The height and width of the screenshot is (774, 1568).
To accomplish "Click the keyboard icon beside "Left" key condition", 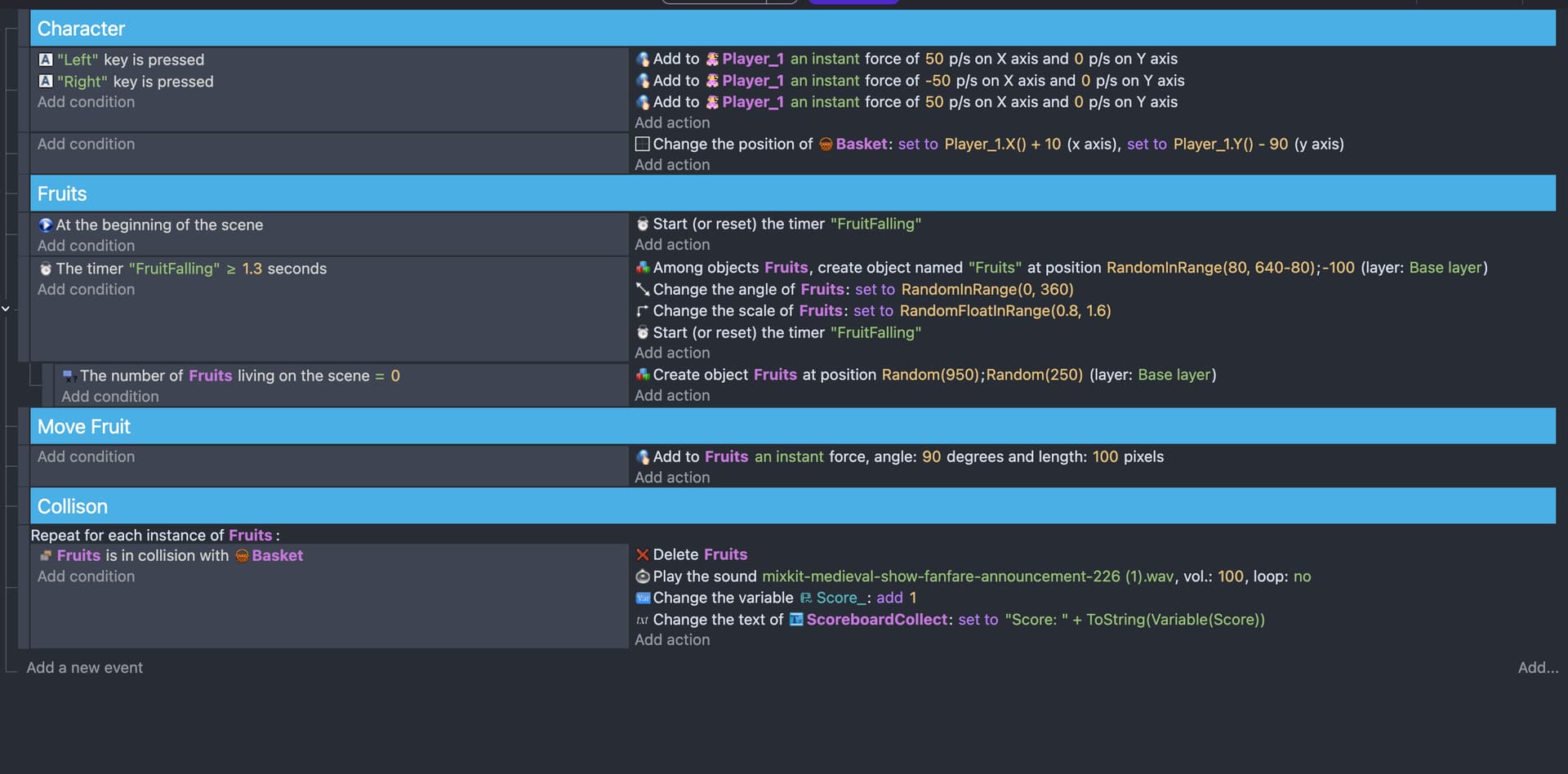I will [x=46, y=60].
